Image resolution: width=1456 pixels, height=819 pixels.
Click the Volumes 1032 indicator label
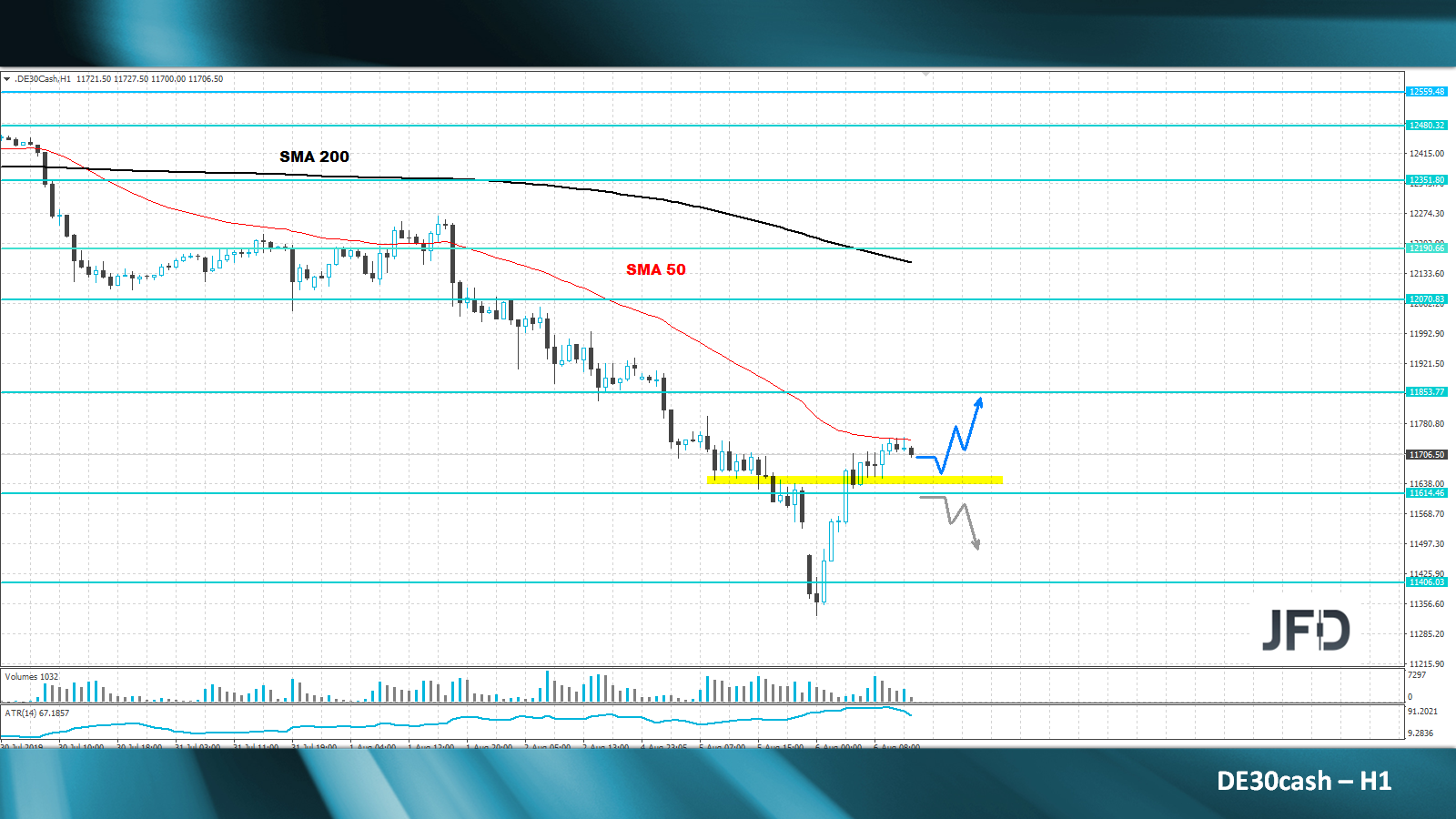coord(32,677)
